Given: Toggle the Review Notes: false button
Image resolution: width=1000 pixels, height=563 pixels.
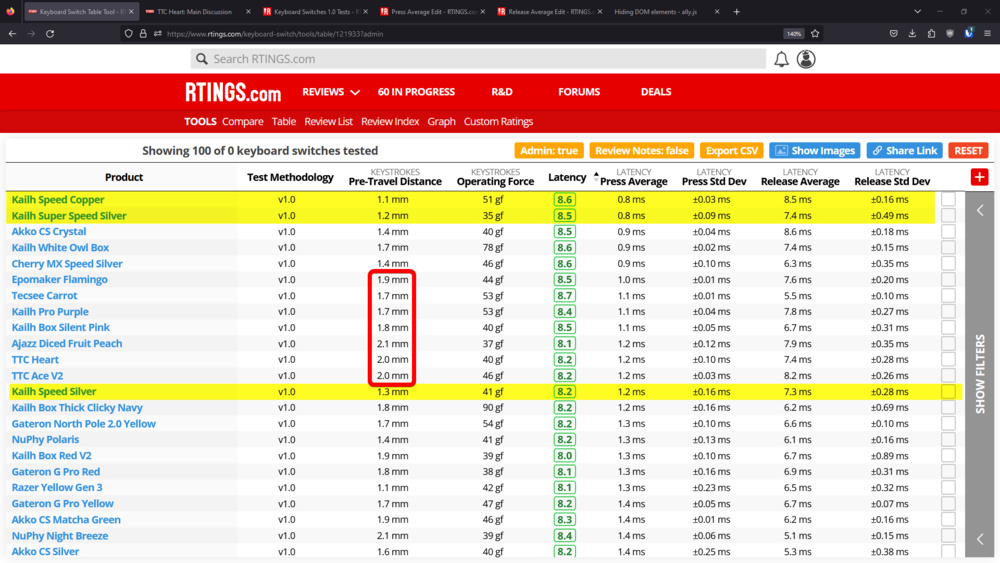Looking at the screenshot, I should (x=641, y=150).
